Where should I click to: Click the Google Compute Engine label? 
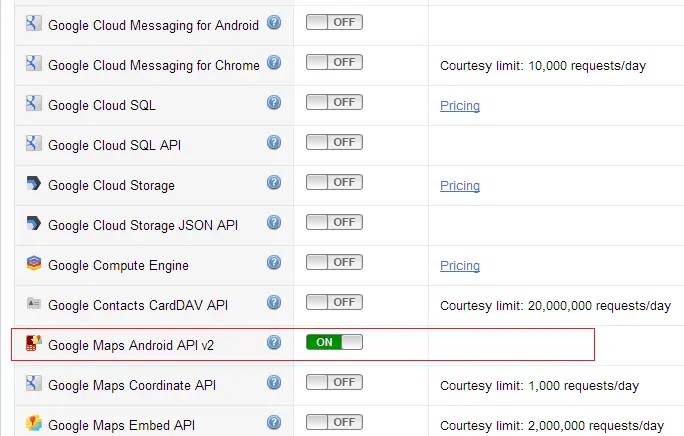[118, 265]
